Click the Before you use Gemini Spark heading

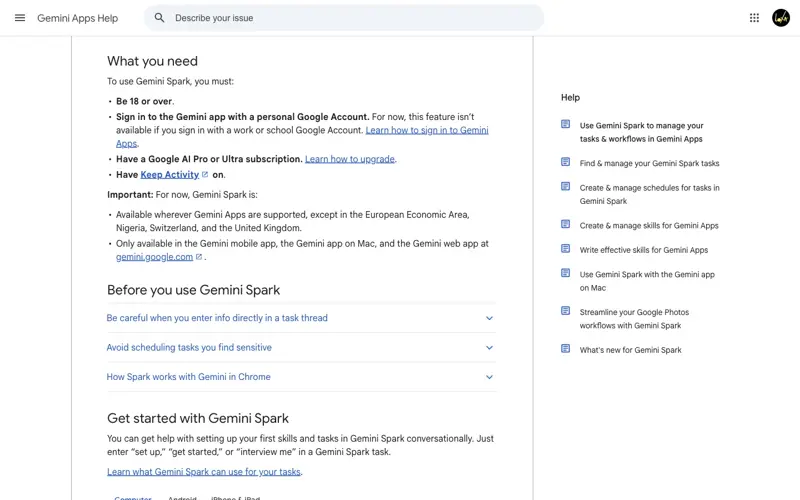click(193, 290)
